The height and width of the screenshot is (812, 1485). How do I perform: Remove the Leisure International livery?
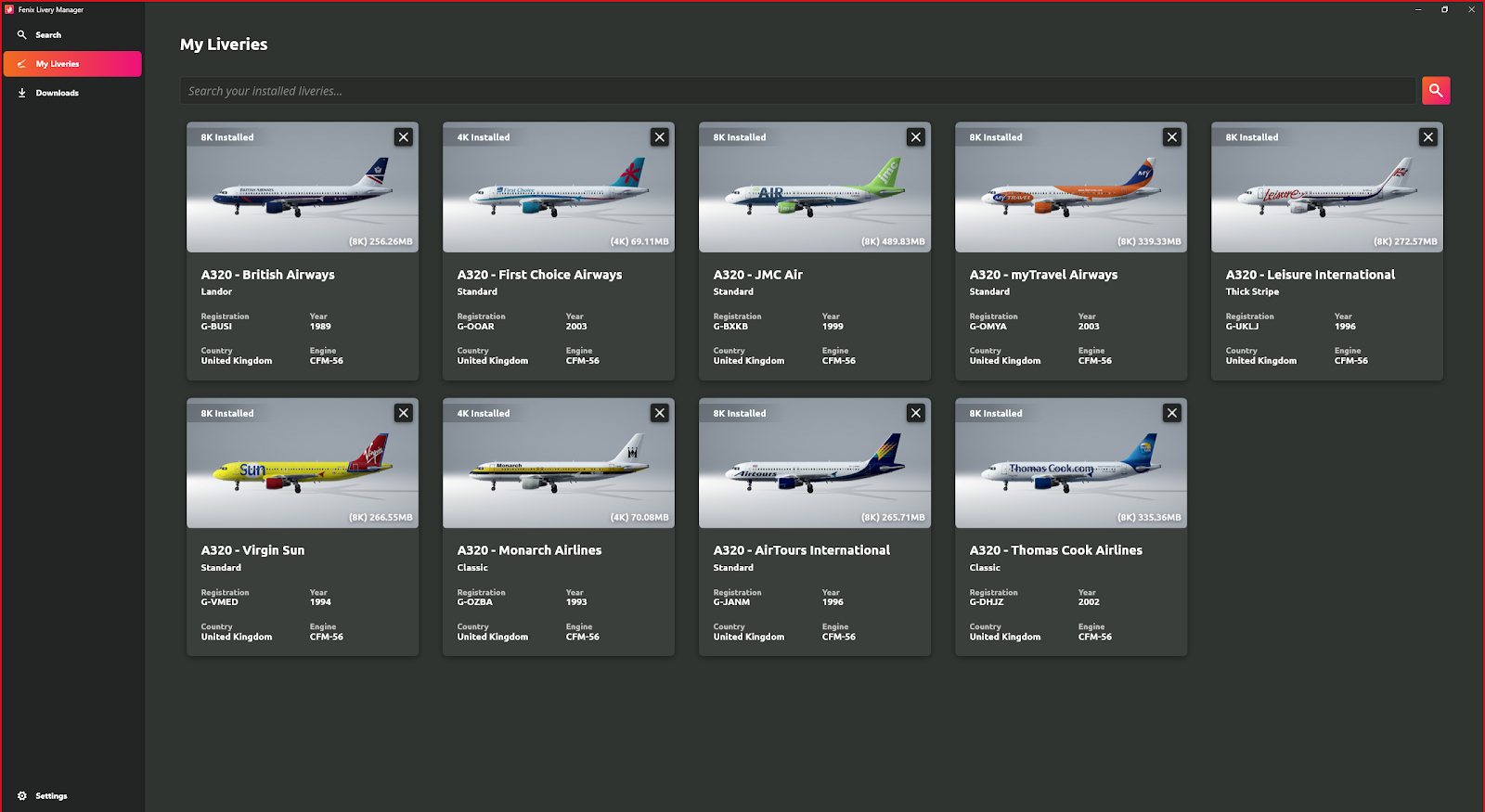[1428, 137]
